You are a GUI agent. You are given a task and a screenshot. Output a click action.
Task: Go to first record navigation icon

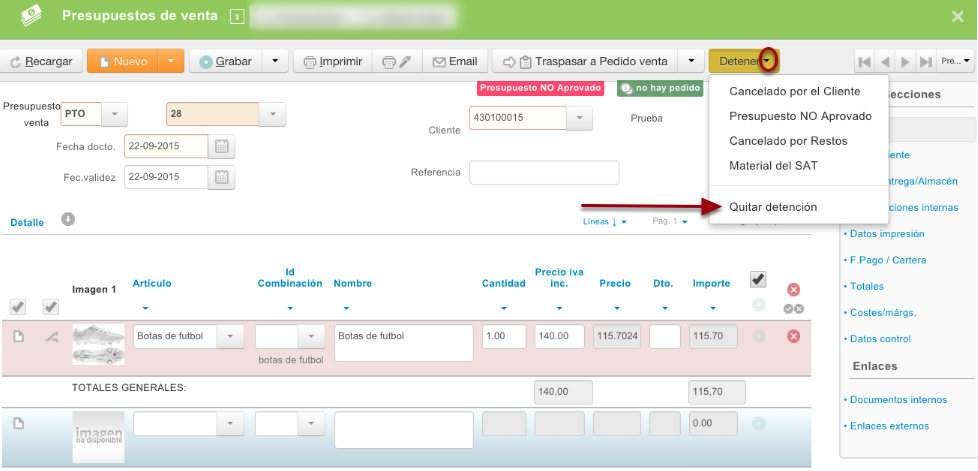tap(864, 62)
